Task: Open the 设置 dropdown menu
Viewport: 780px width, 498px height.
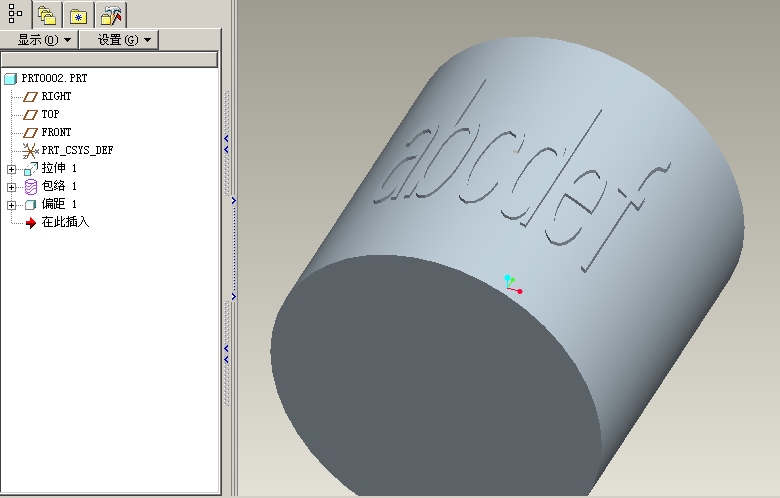Action: pos(119,40)
